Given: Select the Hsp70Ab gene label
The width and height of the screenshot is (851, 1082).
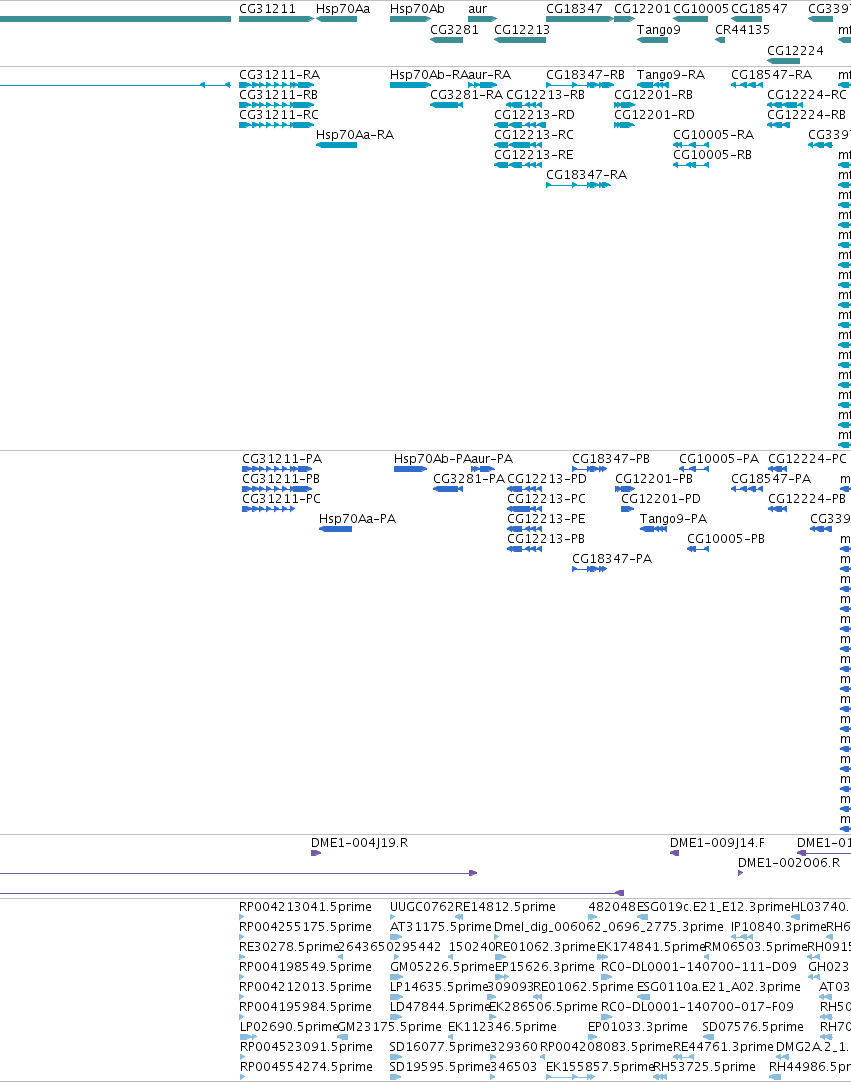Looking at the screenshot, I should [x=417, y=9].
